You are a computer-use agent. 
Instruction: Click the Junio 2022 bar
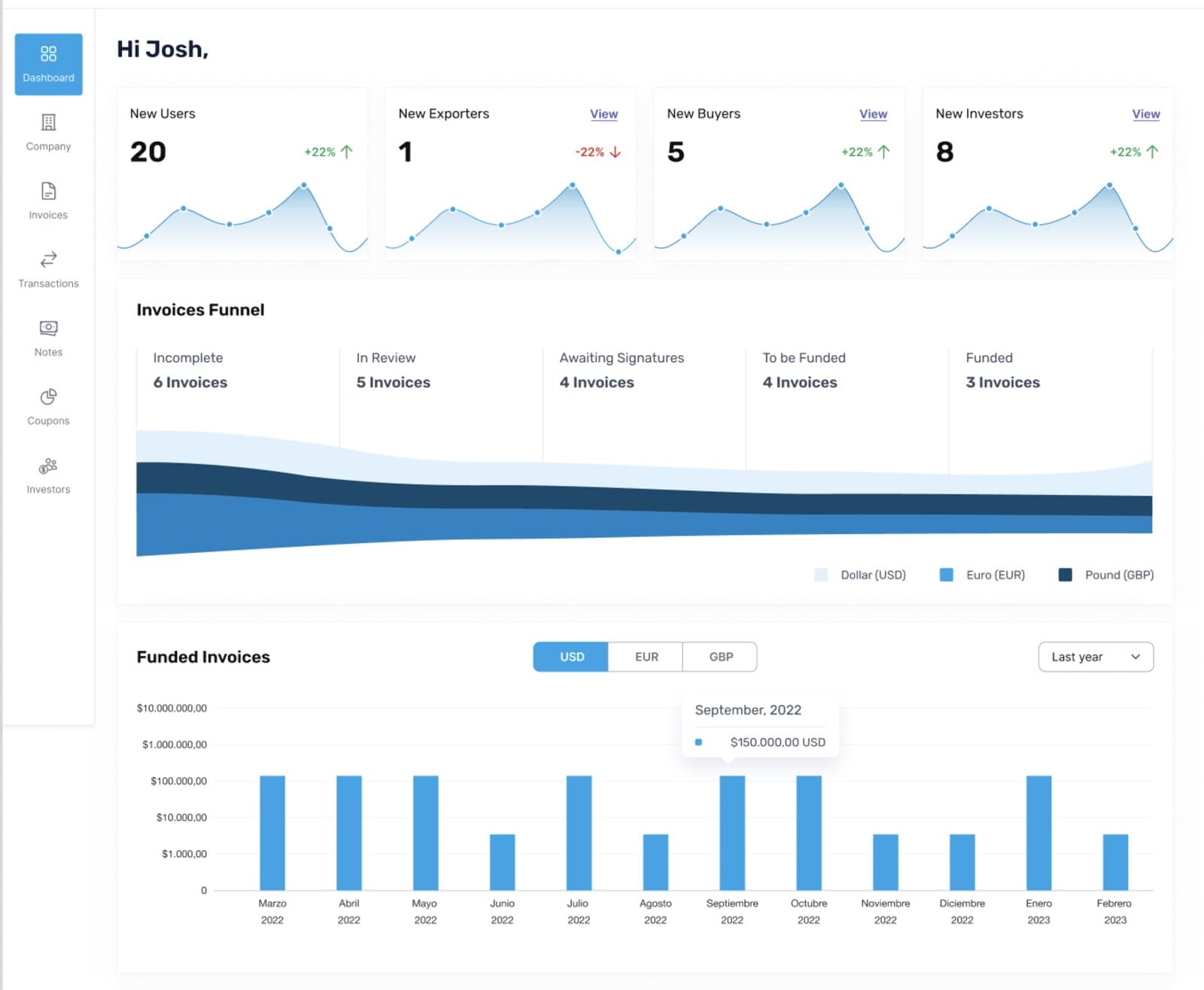point(503,862)
